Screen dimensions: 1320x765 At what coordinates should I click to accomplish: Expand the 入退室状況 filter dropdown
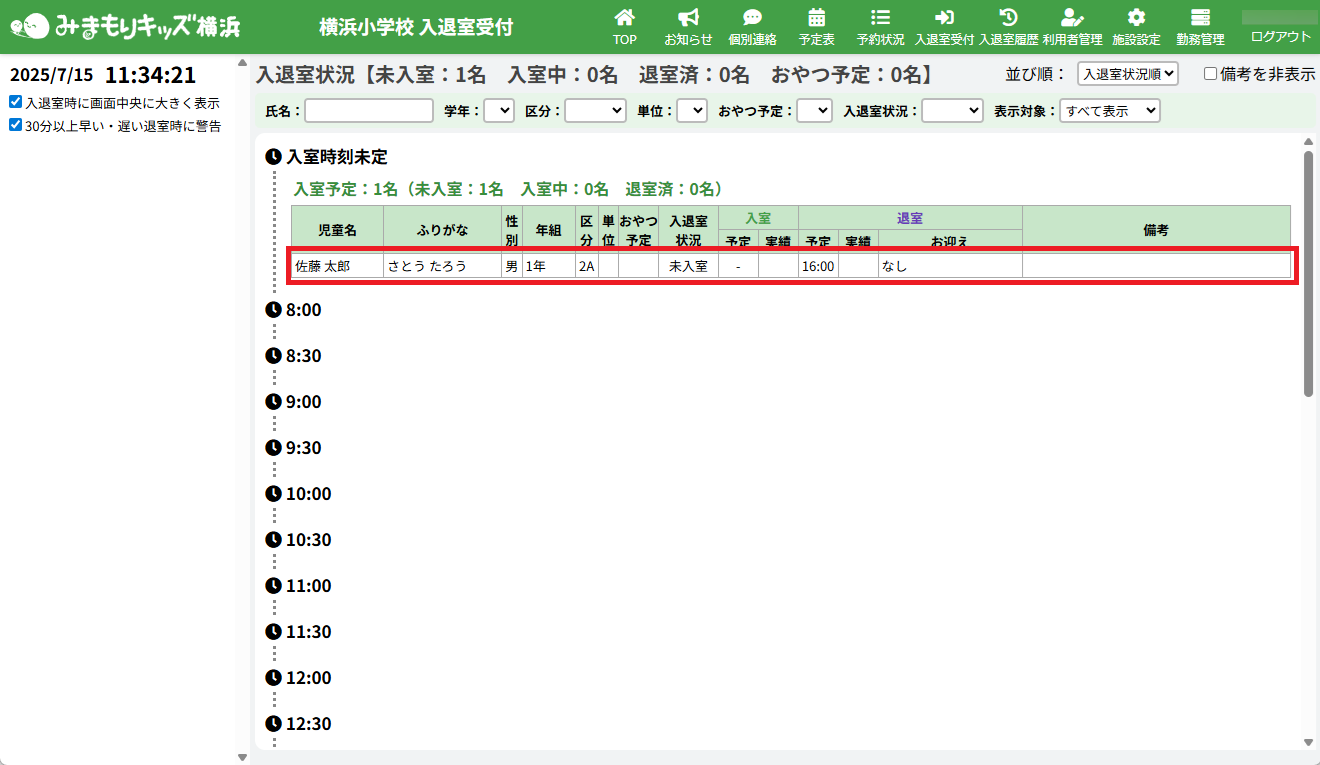[952, 111]
